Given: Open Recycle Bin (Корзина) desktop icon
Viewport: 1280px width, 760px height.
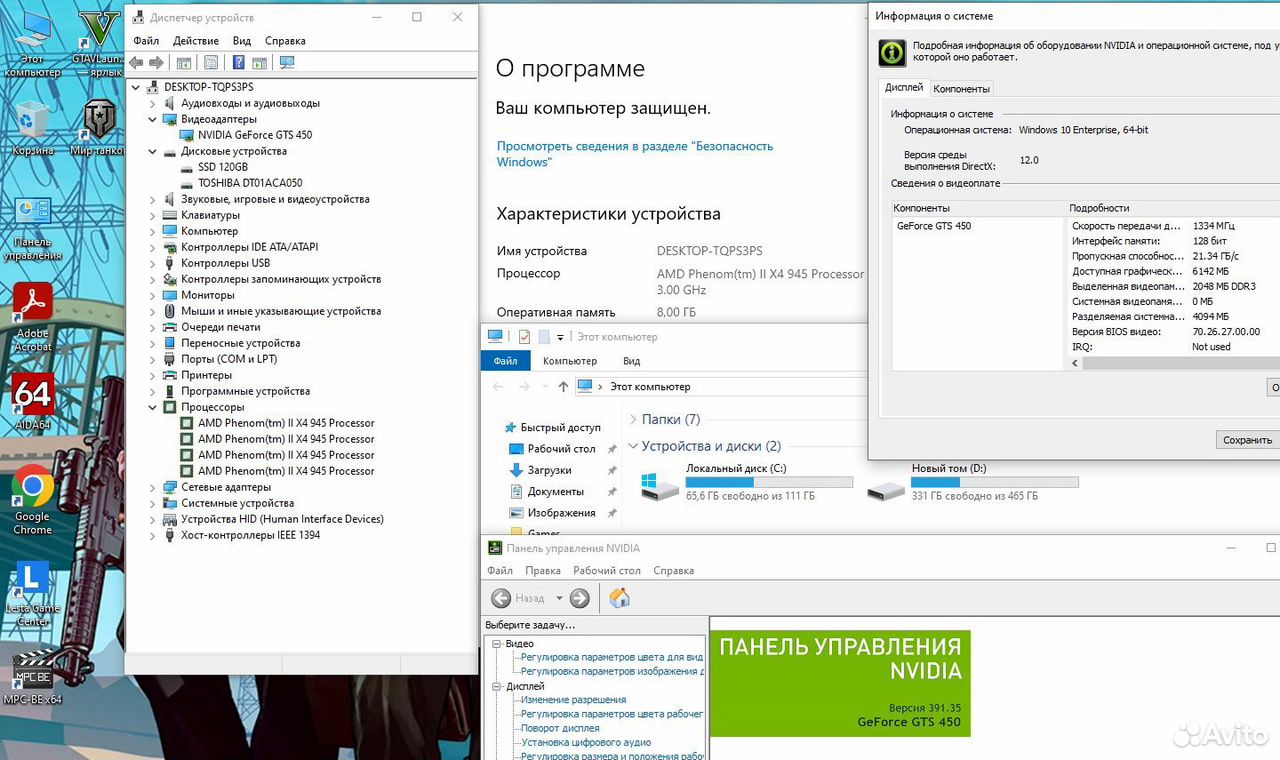Looking at the screenshot, I should tap(32, 127).
